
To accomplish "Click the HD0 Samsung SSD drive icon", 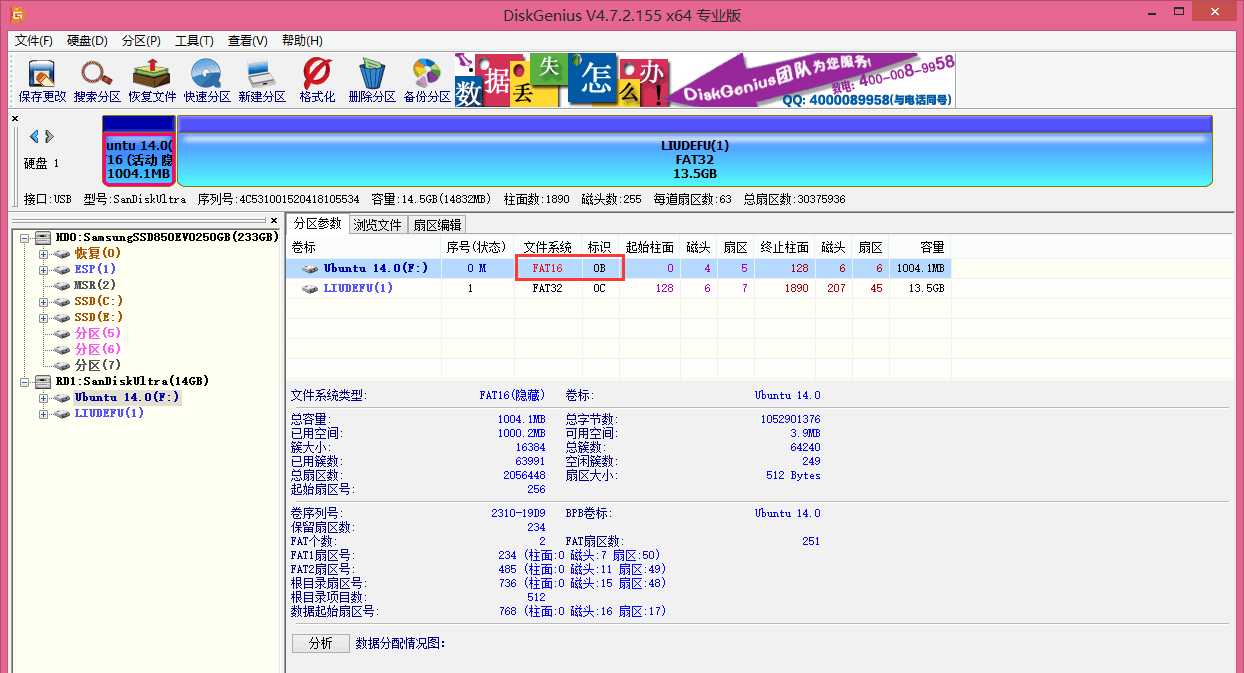I will (42, 237).
